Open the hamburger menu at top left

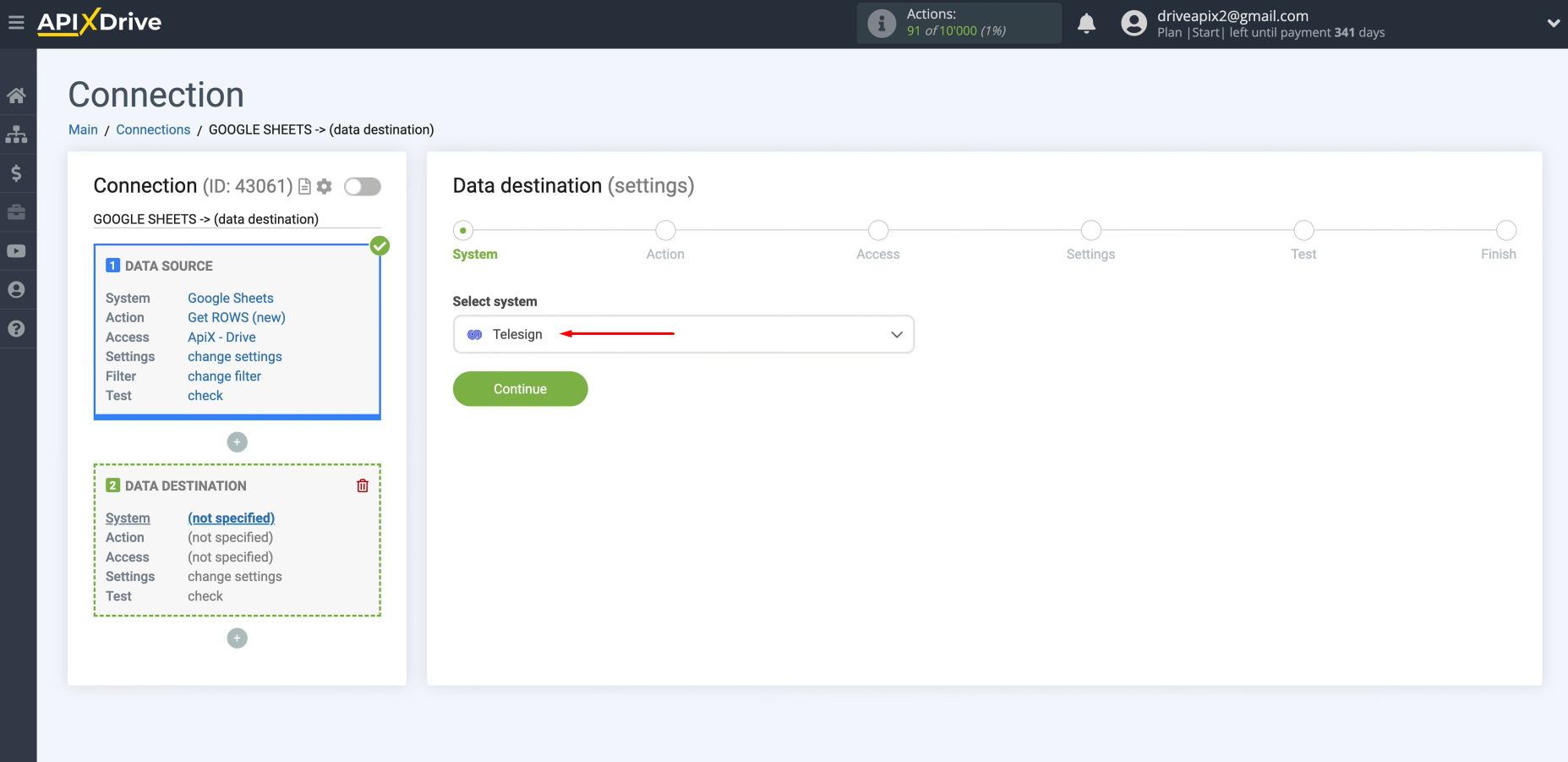(15, 22)
